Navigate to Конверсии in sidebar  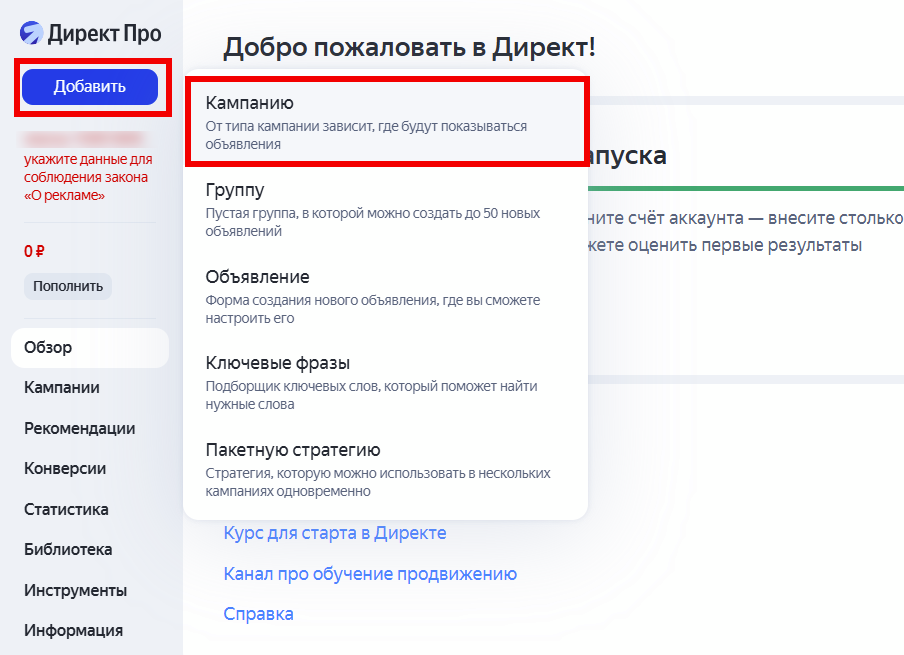tap(65, 468)
